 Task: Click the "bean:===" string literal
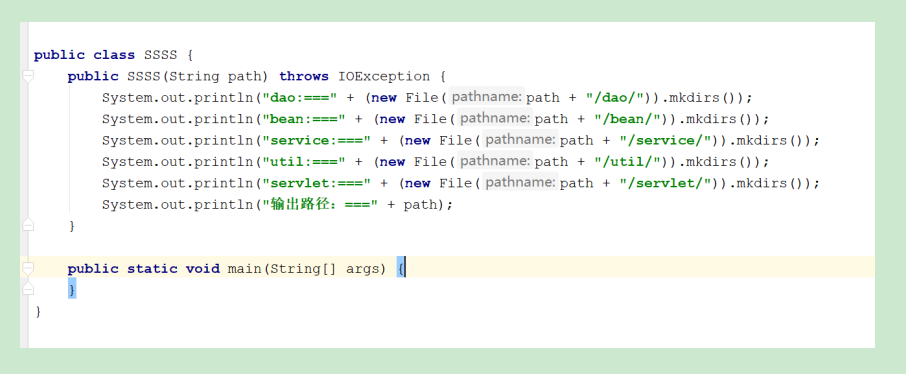coord(303,119)
